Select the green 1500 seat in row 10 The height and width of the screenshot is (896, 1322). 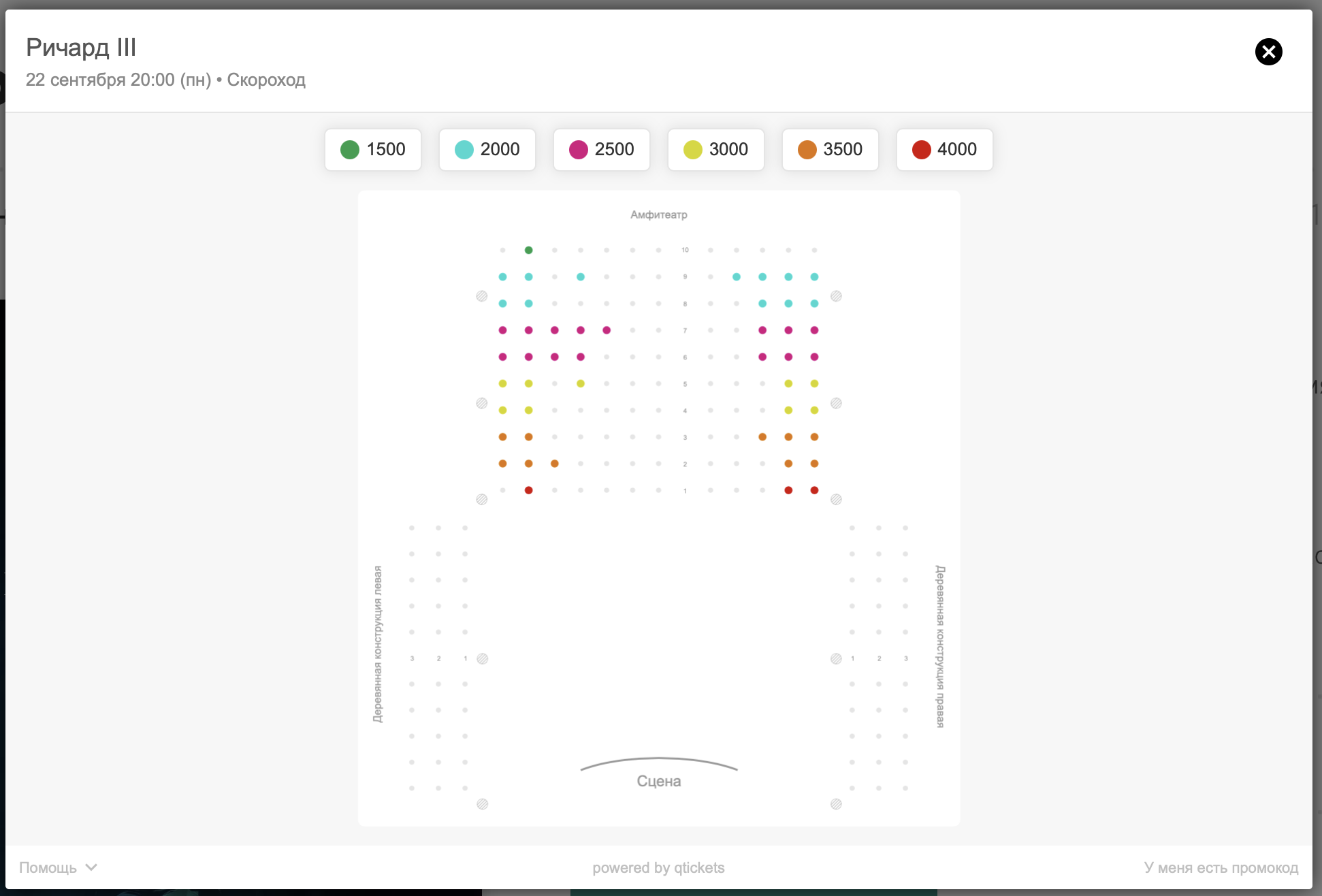(x=529, y=251)
